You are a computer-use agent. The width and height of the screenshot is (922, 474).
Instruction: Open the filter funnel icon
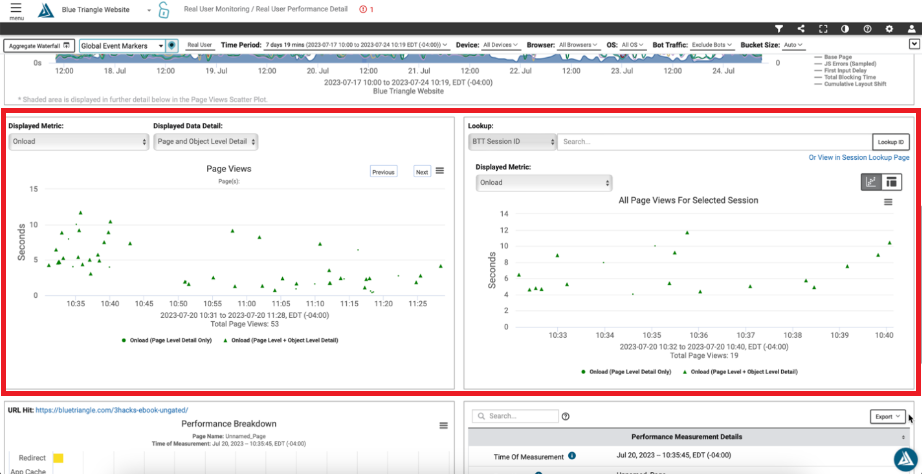pos(779,28)
